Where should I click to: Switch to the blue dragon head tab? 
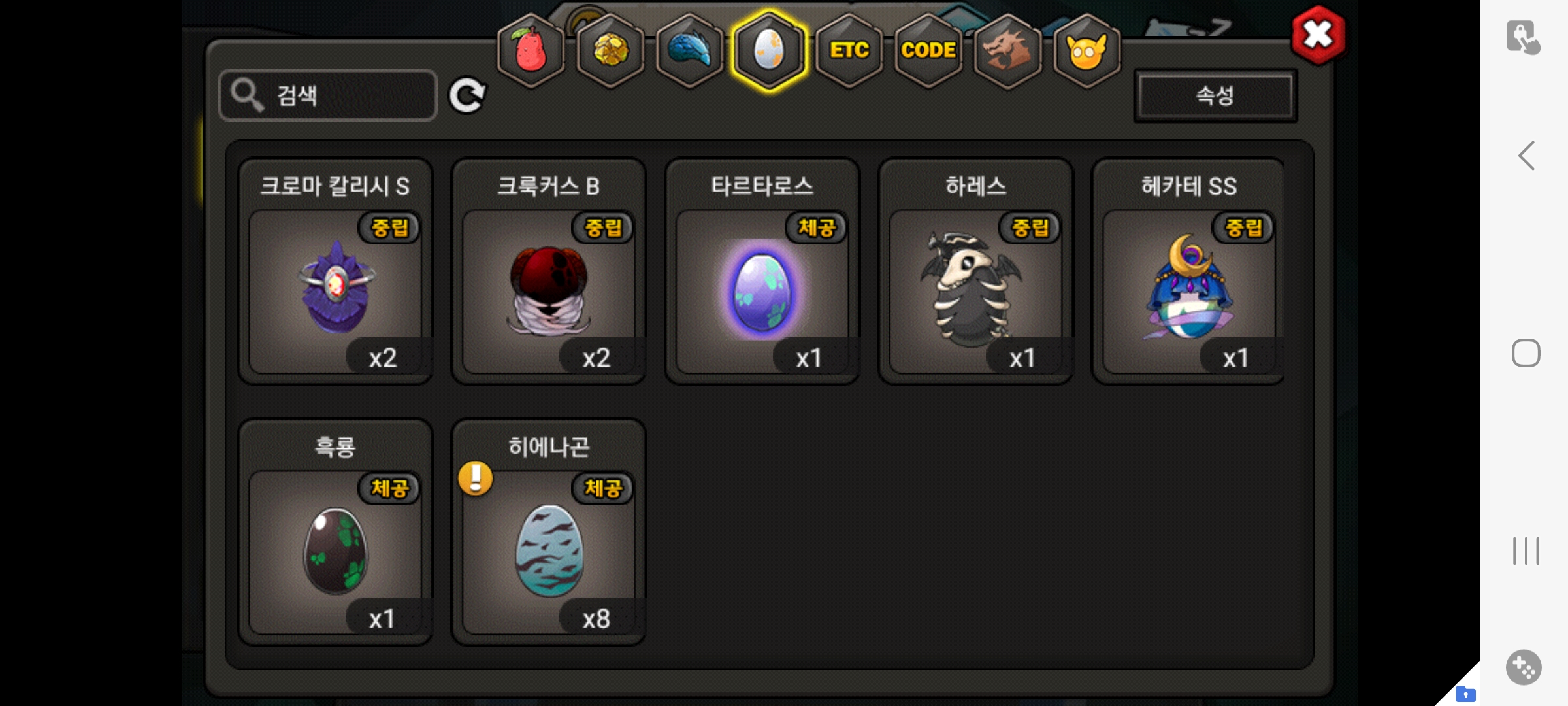(690, 51)
